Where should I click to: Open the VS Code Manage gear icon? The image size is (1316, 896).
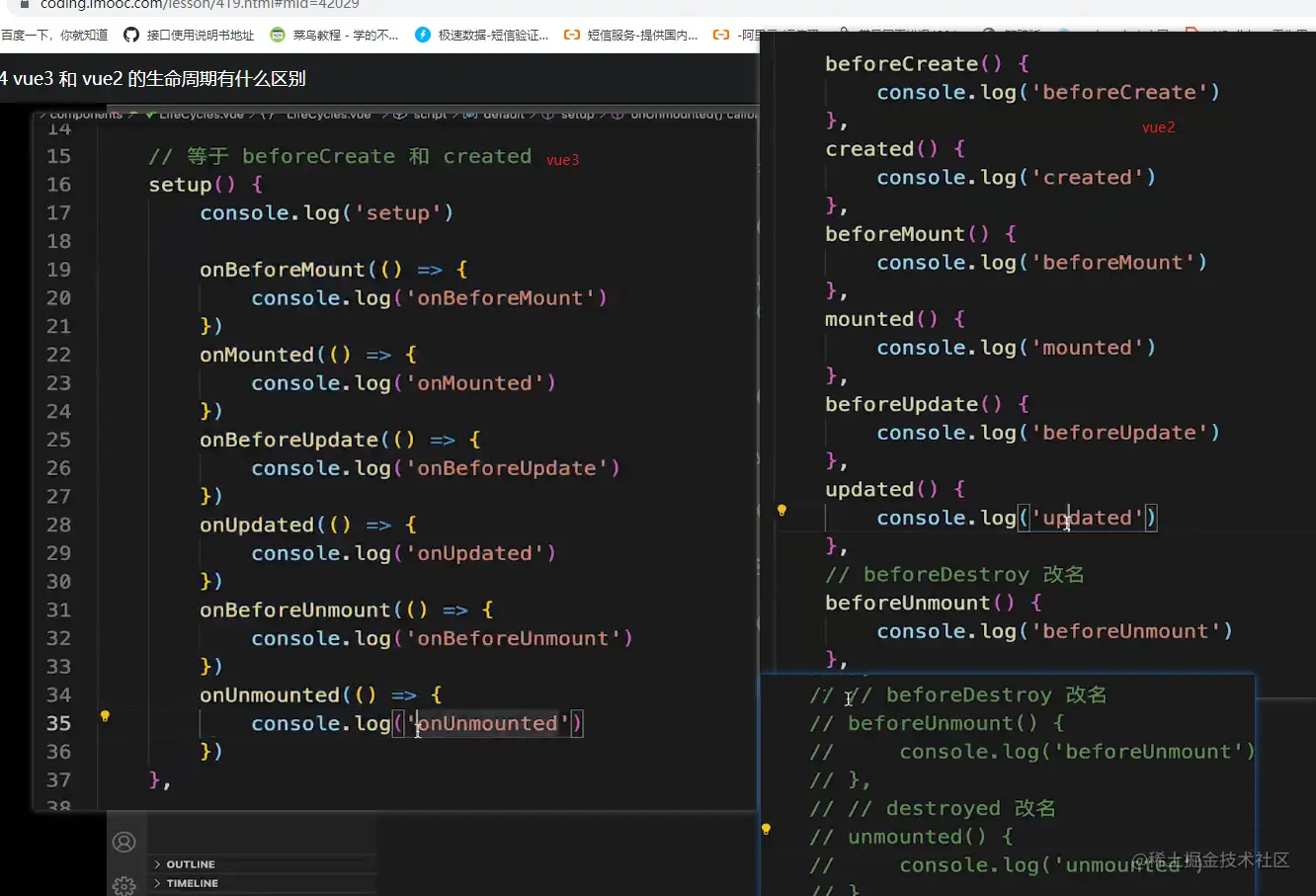pos(124,885)
